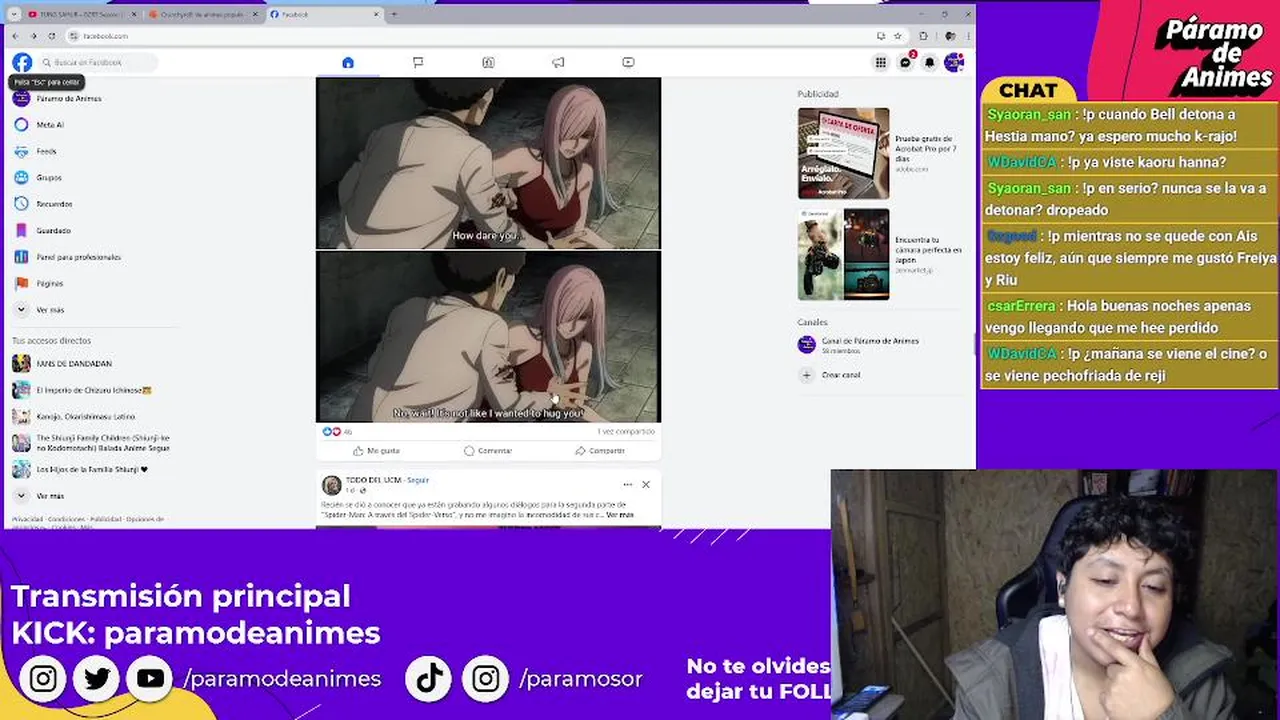Focus the Buscar en Facebook search field
Screen dimensions: 1280x720
pos(98,62)
